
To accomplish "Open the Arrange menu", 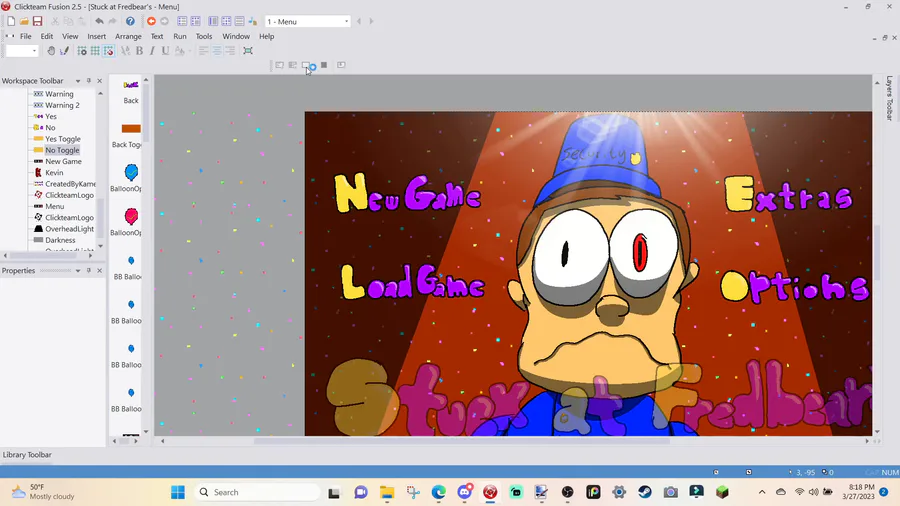I will point(128,36).
